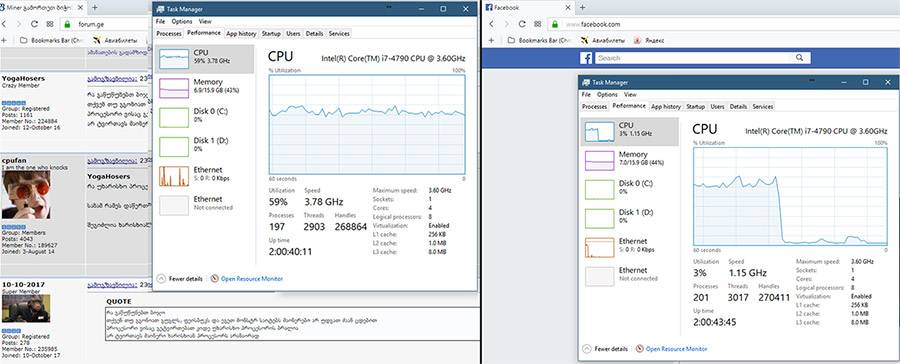900x364 pixels.
Task: Switch to Services tab in Task Manager over Facebook
Action: (763, 107)
